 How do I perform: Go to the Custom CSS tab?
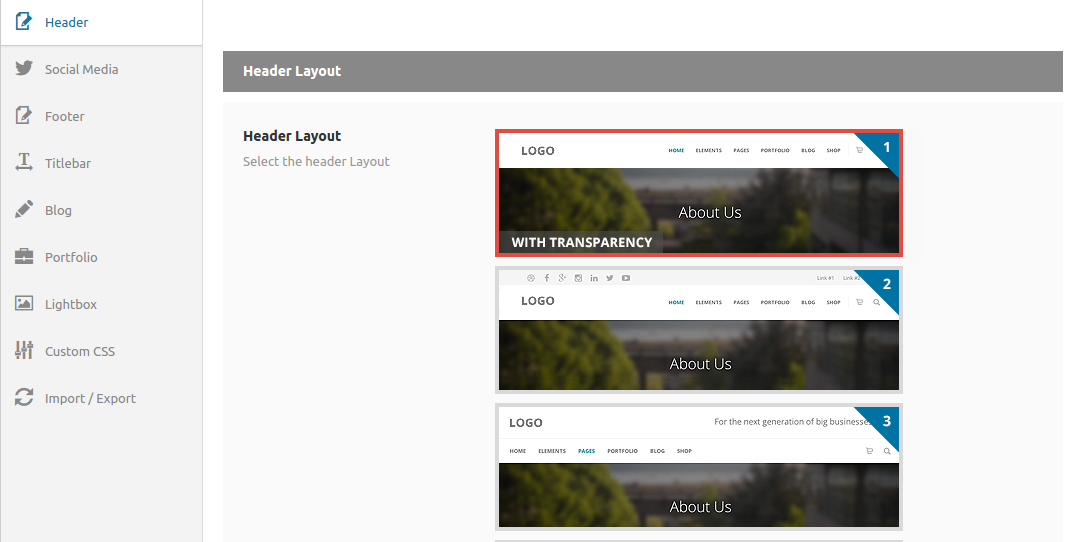click(101, 351)
